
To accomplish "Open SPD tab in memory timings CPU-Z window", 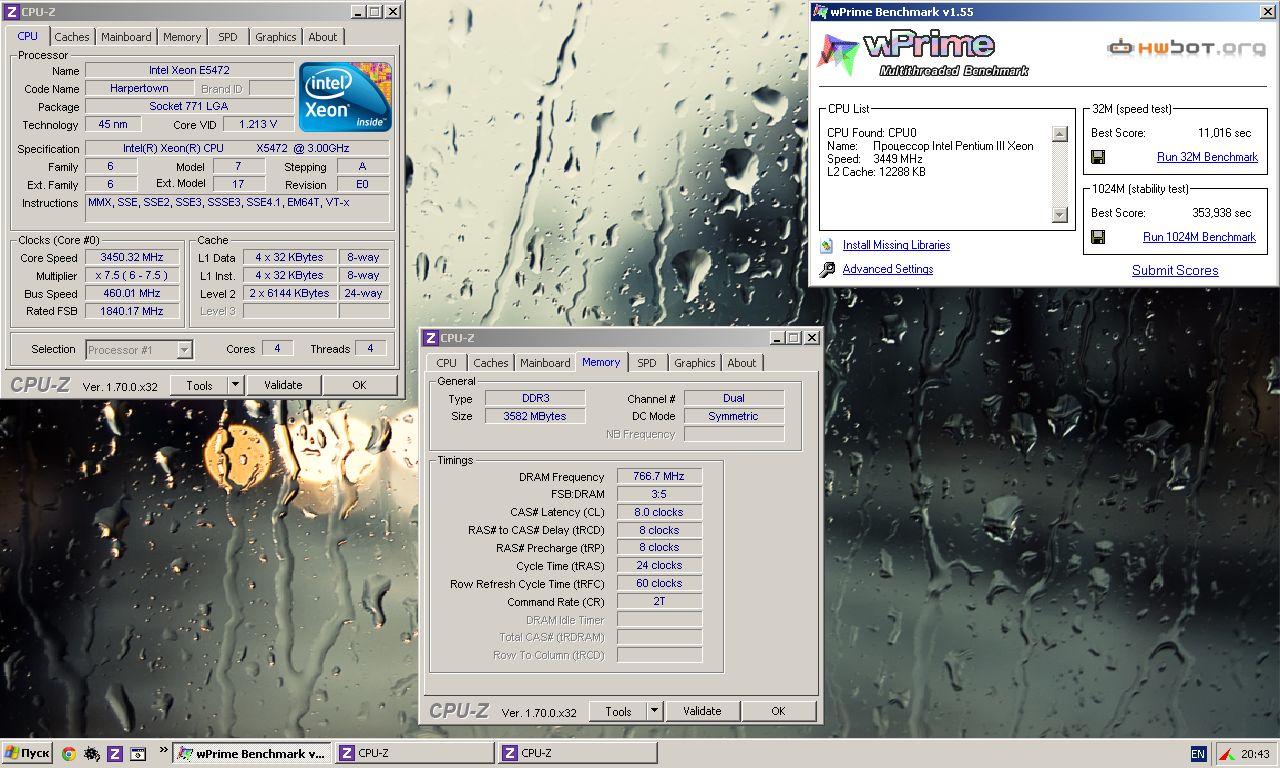I will pyautogui.click(x=647, y=363).
